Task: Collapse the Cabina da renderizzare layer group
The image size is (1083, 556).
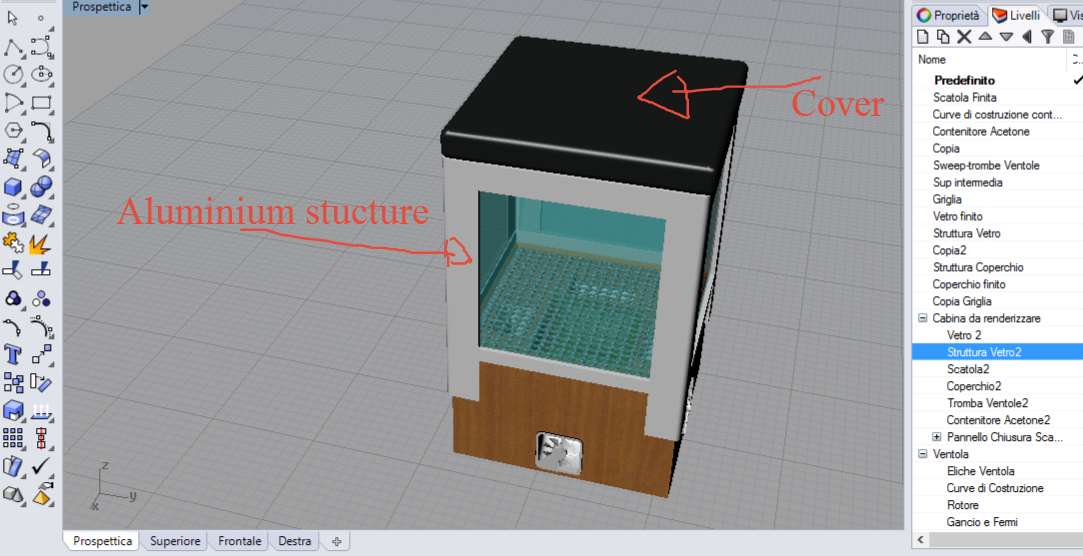Action: 922,318
